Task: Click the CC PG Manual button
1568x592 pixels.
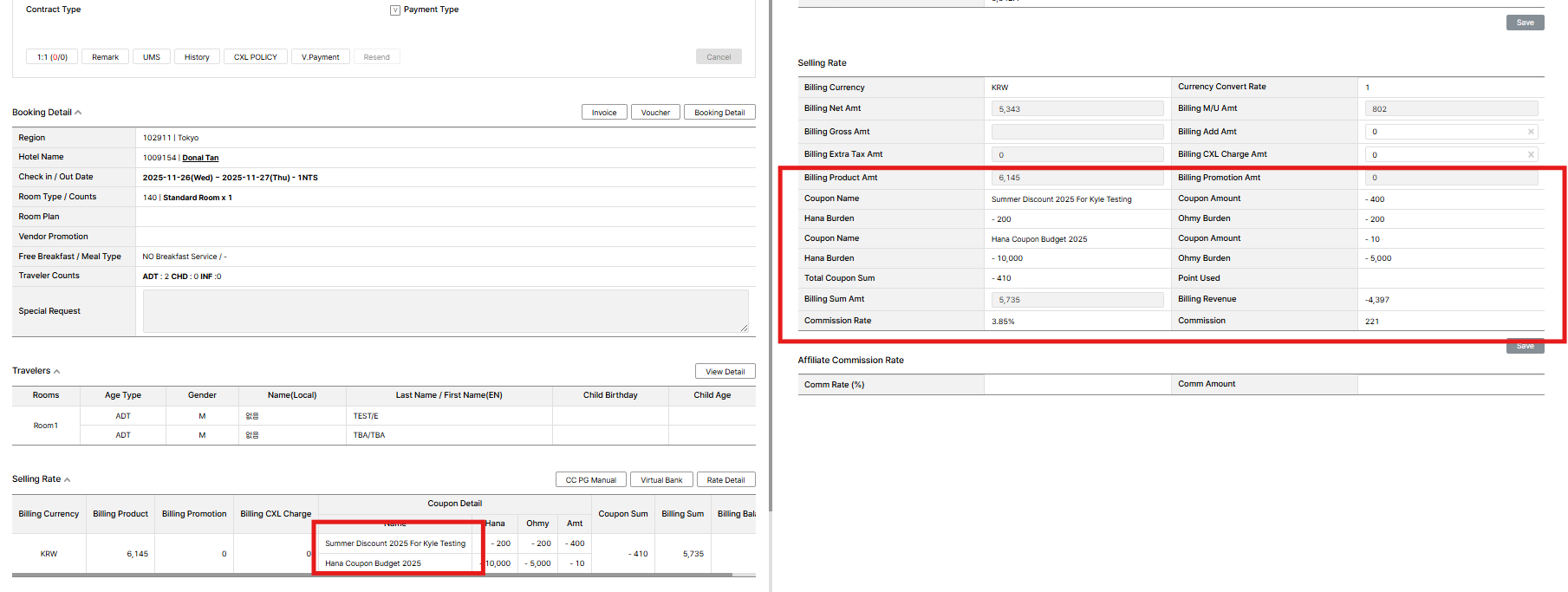Action: pyautogui.click(x=590, y=479)
